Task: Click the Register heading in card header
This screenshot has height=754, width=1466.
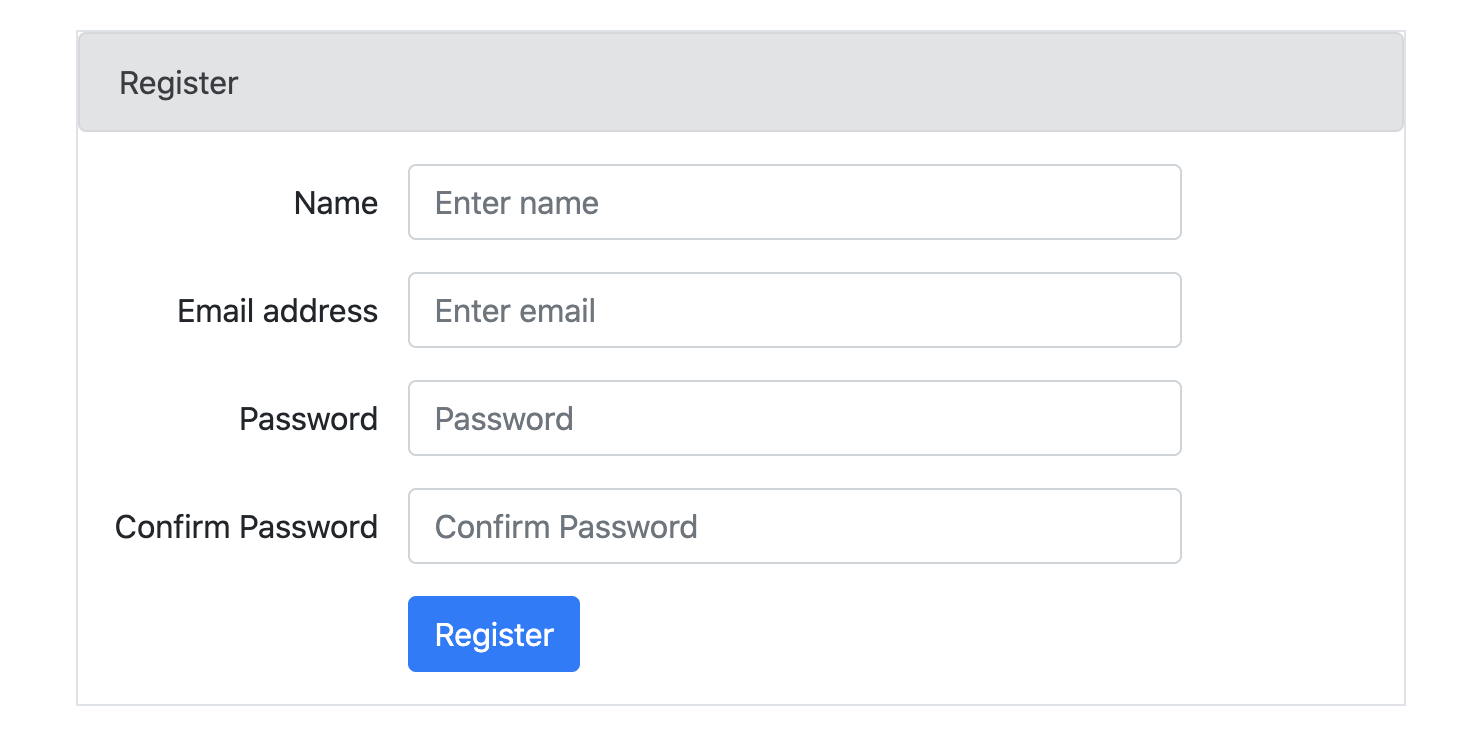Action: [178, 83]
